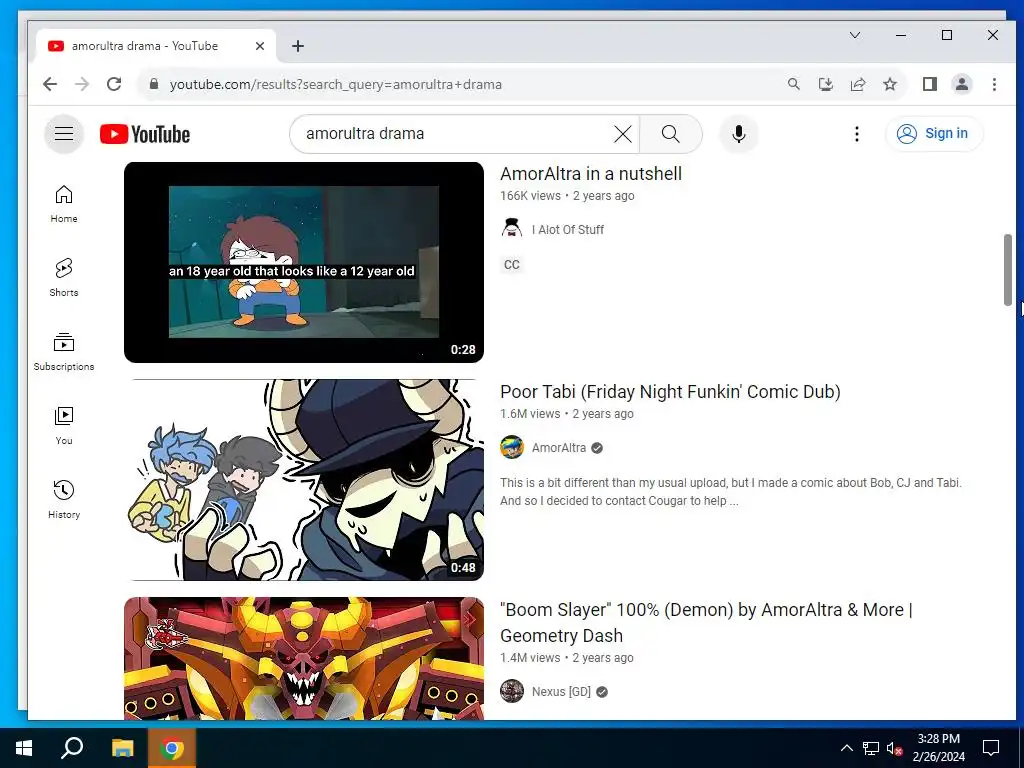This screenshot has height=768, width=1024.
Task: Open the I Alot Of Stuff channel
Action: [568, 230]
